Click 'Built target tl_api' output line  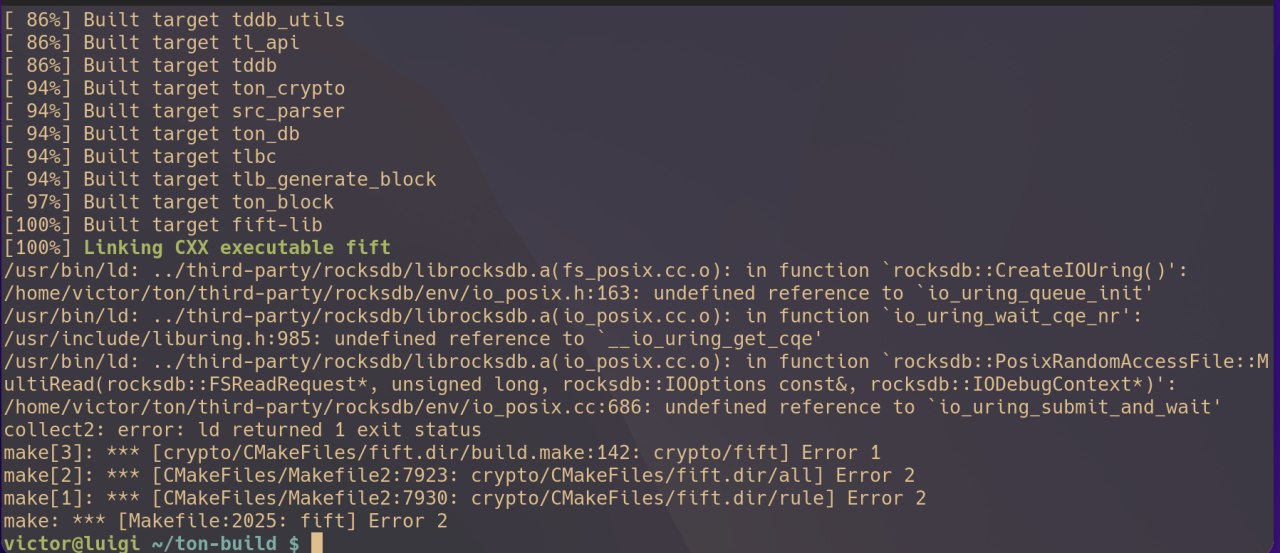coord(151,43)
